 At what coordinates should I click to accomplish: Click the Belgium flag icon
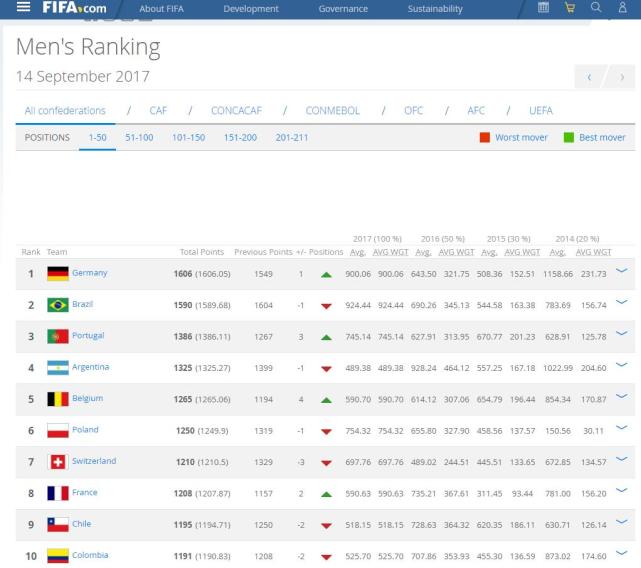click(58, 399)
